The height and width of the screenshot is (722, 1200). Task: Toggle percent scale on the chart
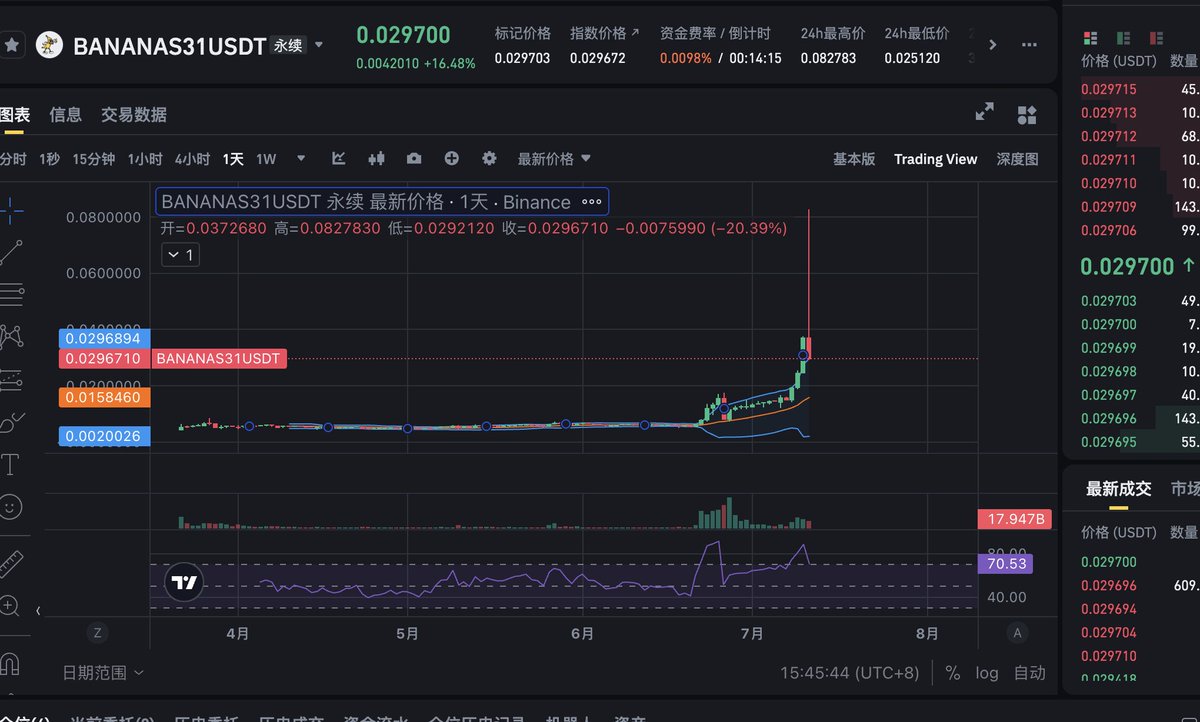click(x=952, y=673)
